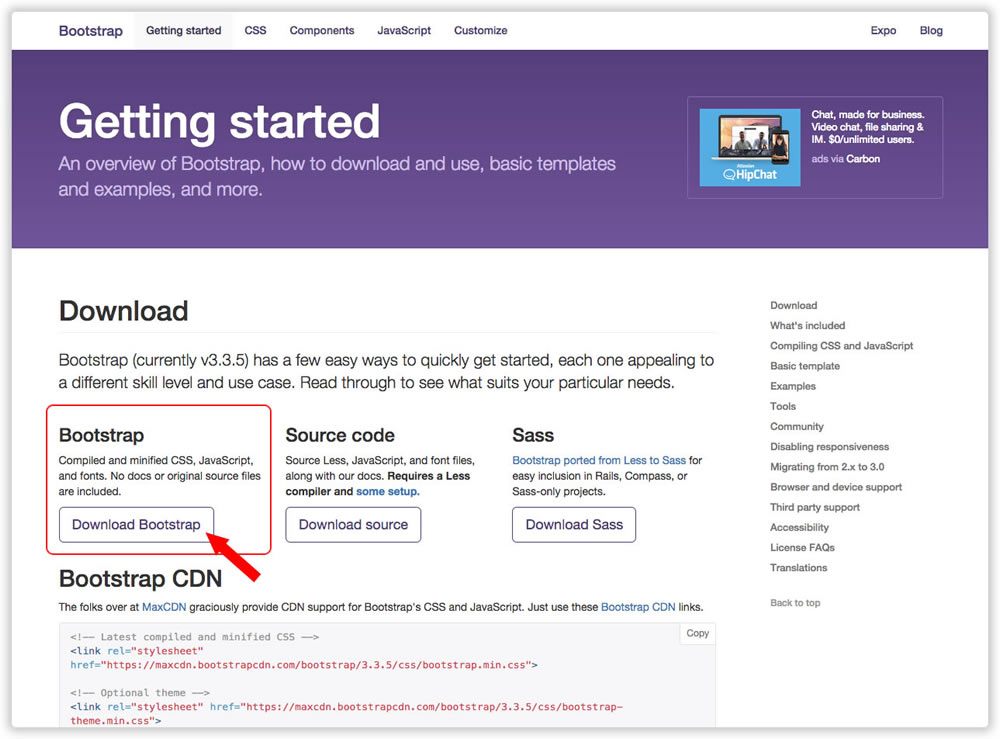This screenshot has height=739, width=1000.
Task: Open the Components section
Action: (x=321, y=30)
